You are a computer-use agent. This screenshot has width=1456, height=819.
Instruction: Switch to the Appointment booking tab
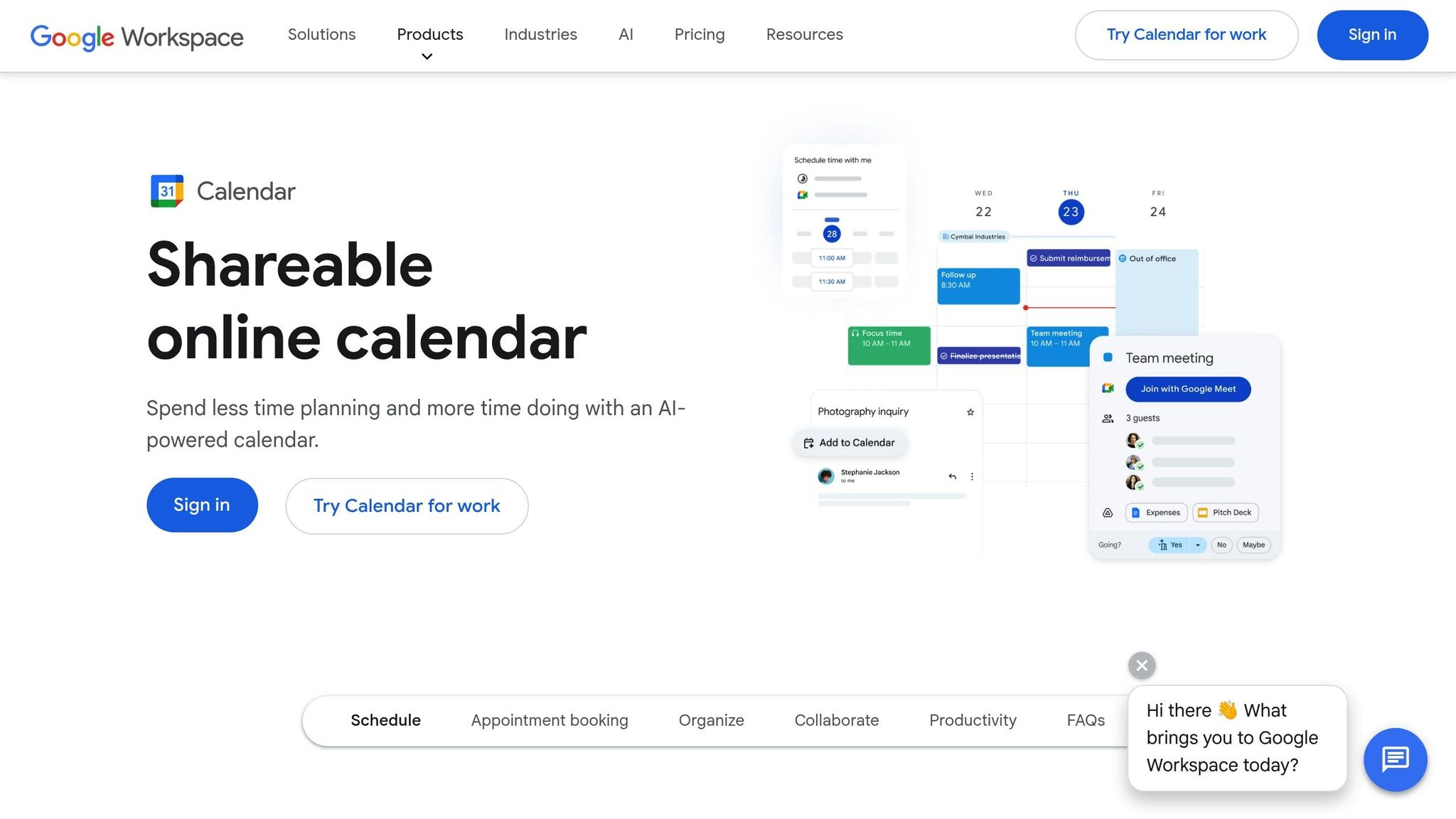[x=548, y=720]
